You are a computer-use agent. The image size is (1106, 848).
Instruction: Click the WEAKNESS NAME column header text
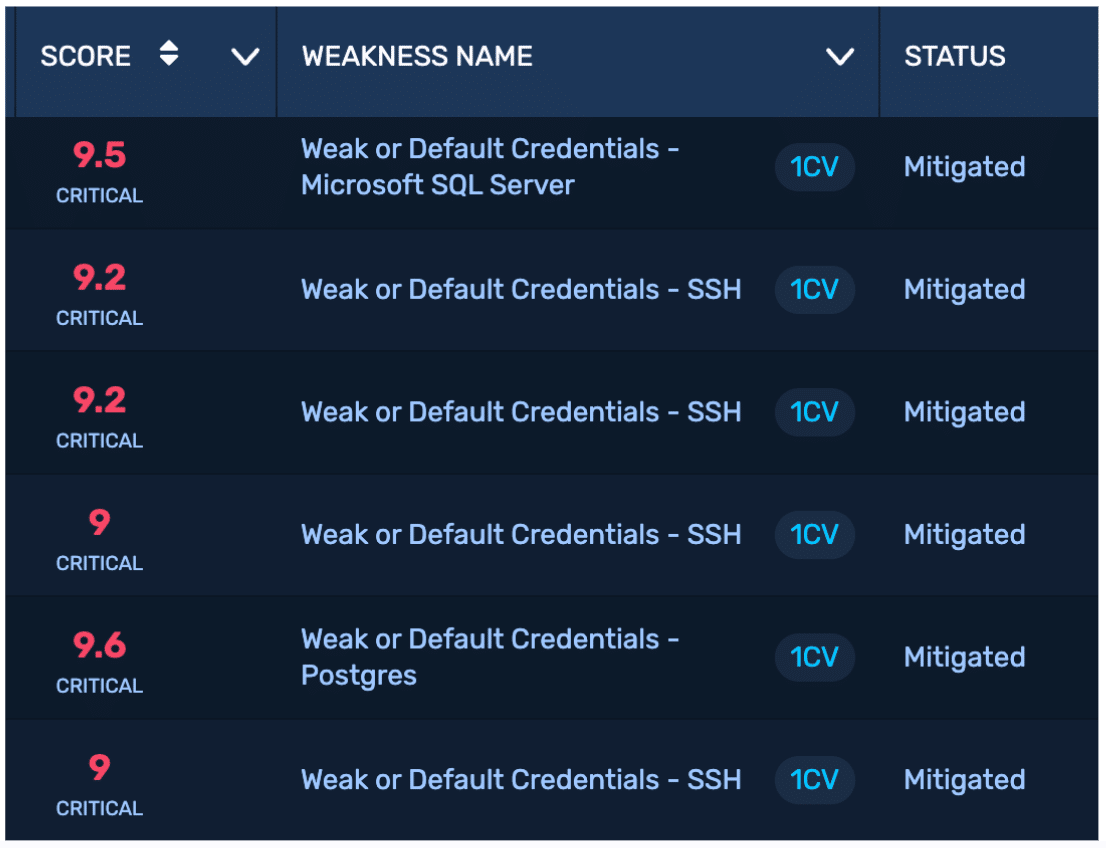(417, 56)
